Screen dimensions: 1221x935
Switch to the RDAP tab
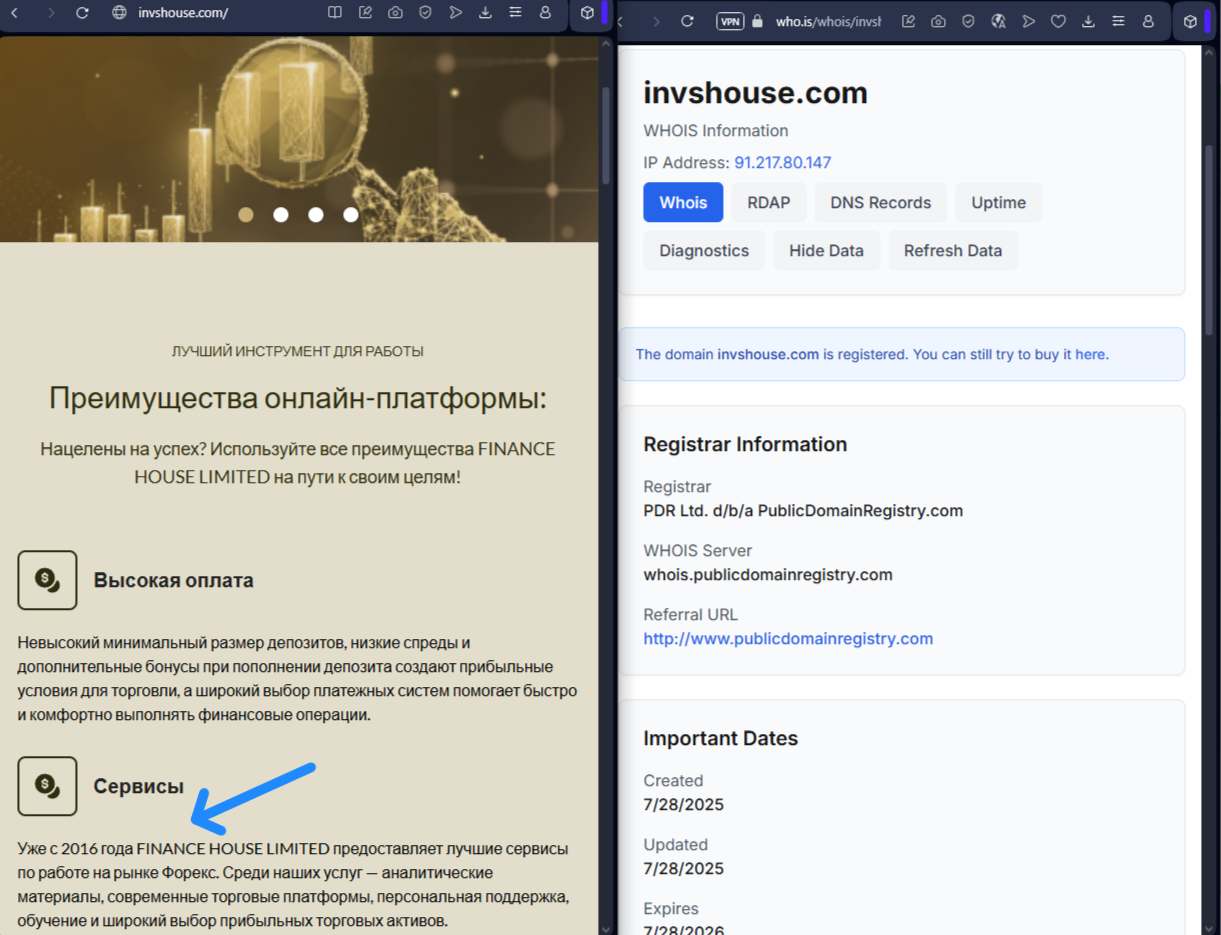coord(769,202)
